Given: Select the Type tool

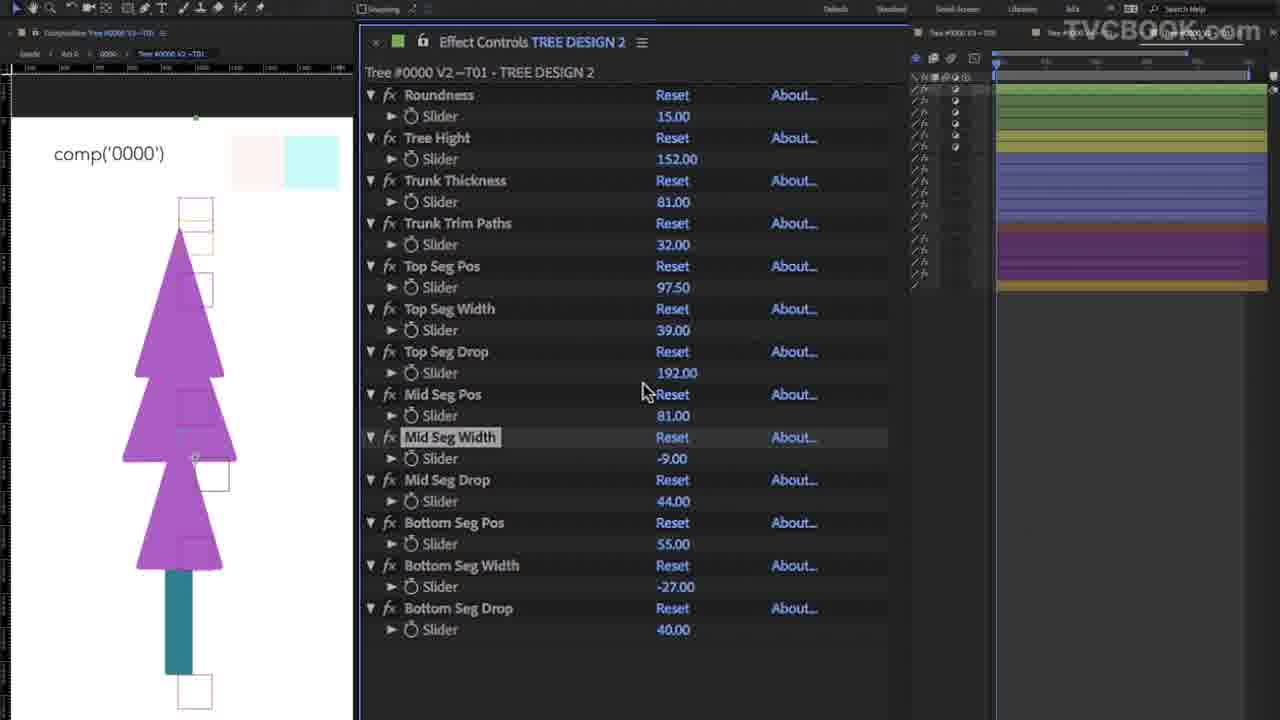Looking at the screenshot, I should [162, 8].
